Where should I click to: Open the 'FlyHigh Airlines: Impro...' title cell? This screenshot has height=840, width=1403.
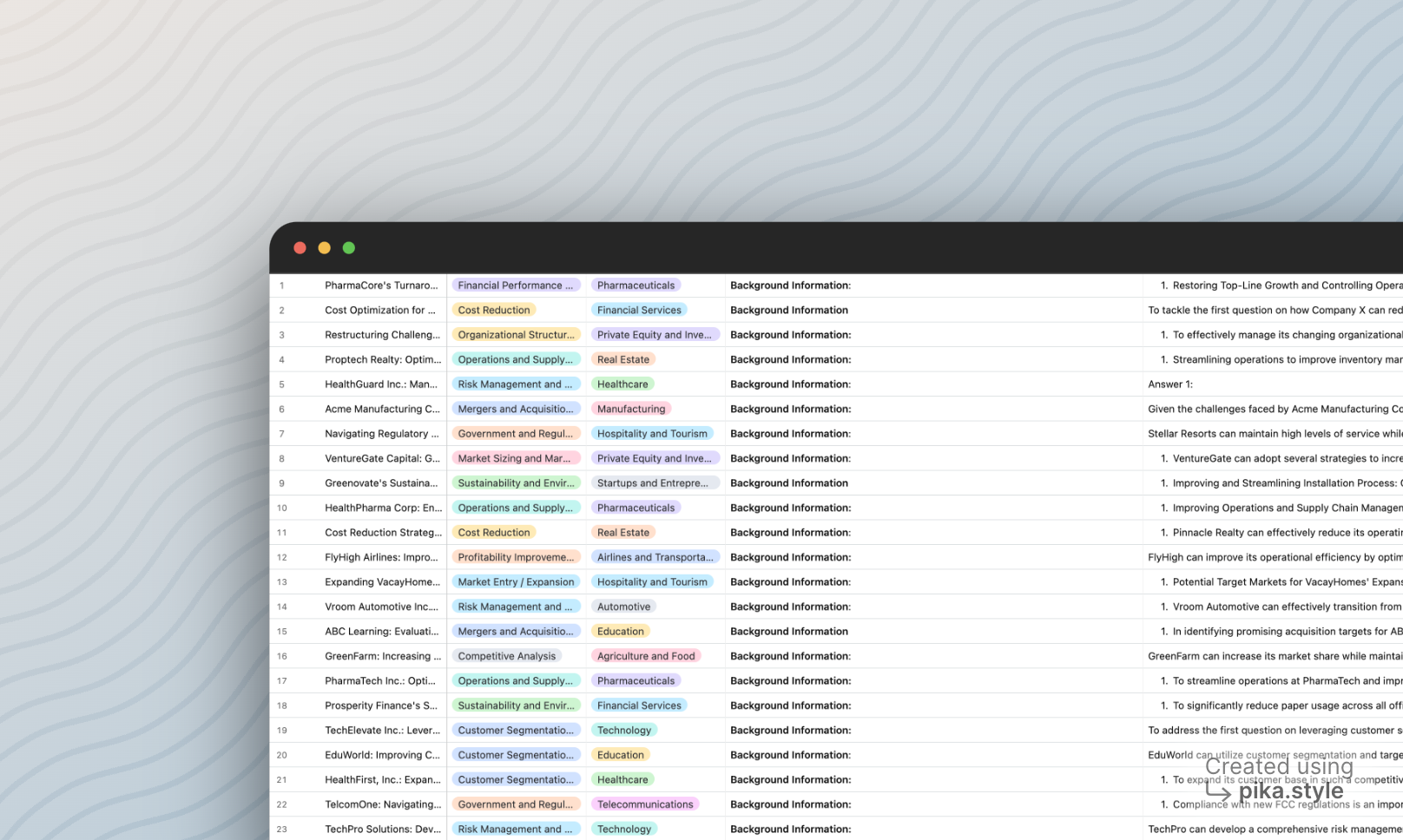(382, 557)
